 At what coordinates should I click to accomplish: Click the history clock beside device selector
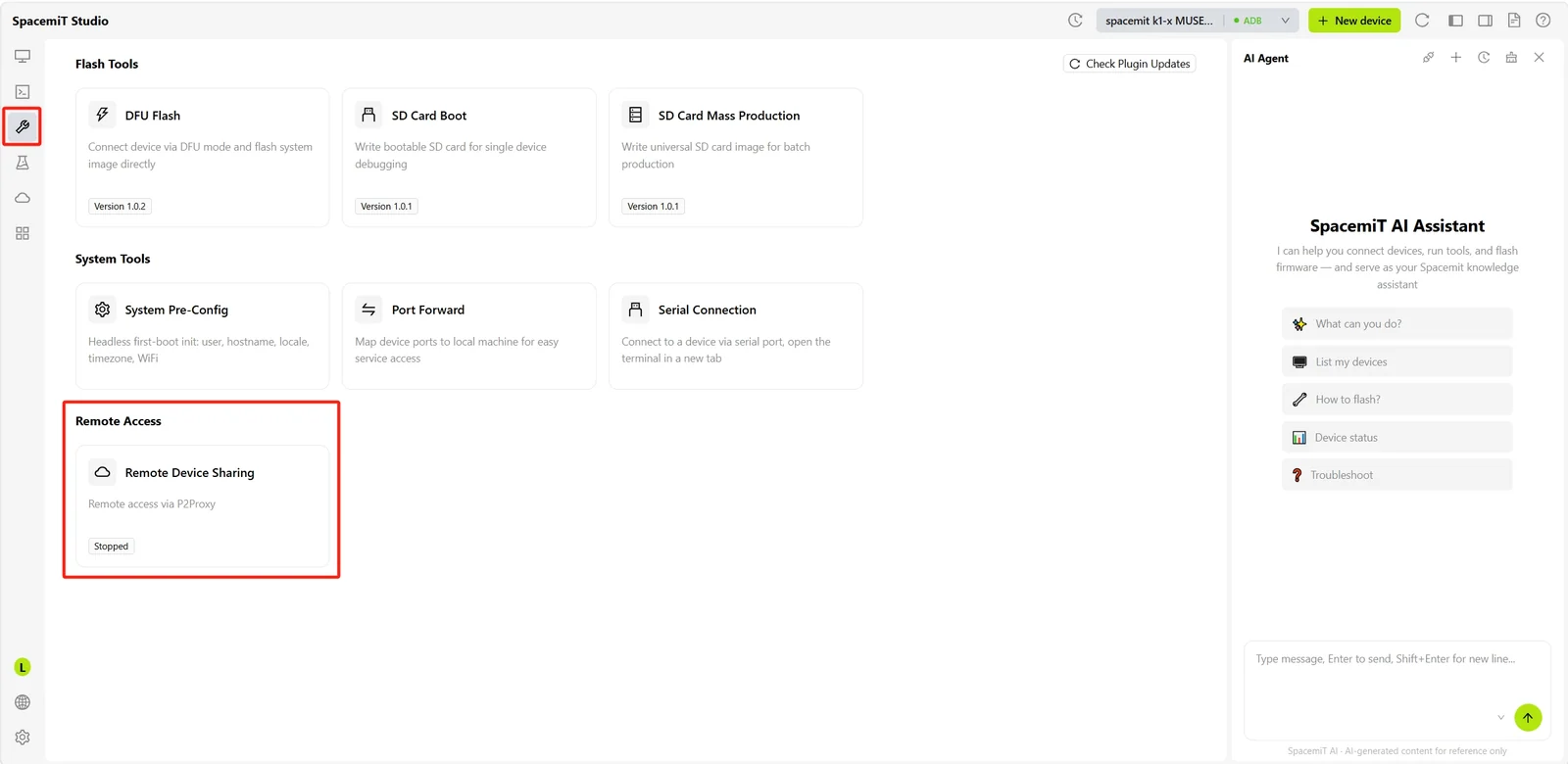point(1075,21)
